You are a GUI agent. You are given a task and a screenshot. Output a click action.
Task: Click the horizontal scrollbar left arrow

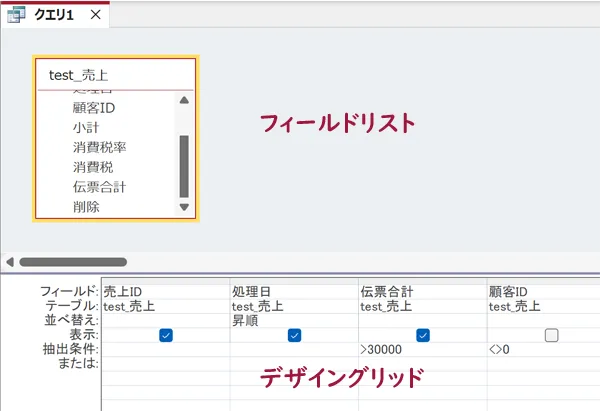tap(9, 262)
